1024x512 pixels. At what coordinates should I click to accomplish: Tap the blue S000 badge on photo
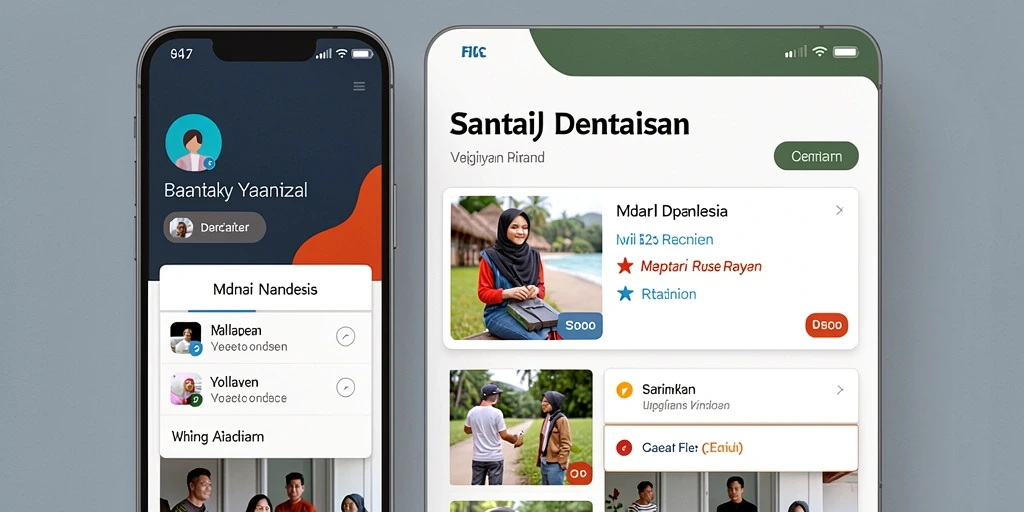[580, 325]
